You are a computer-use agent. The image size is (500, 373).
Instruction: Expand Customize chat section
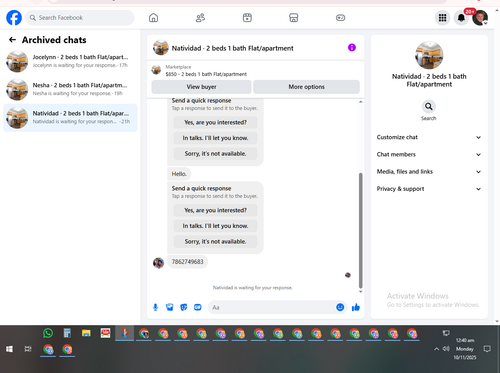click(x=429, y=137)
